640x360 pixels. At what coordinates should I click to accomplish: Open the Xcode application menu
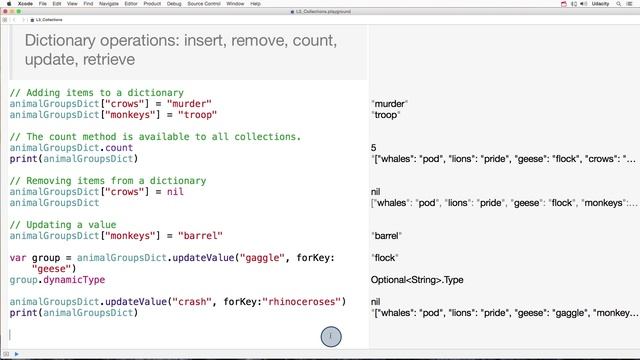click(25, 4)
